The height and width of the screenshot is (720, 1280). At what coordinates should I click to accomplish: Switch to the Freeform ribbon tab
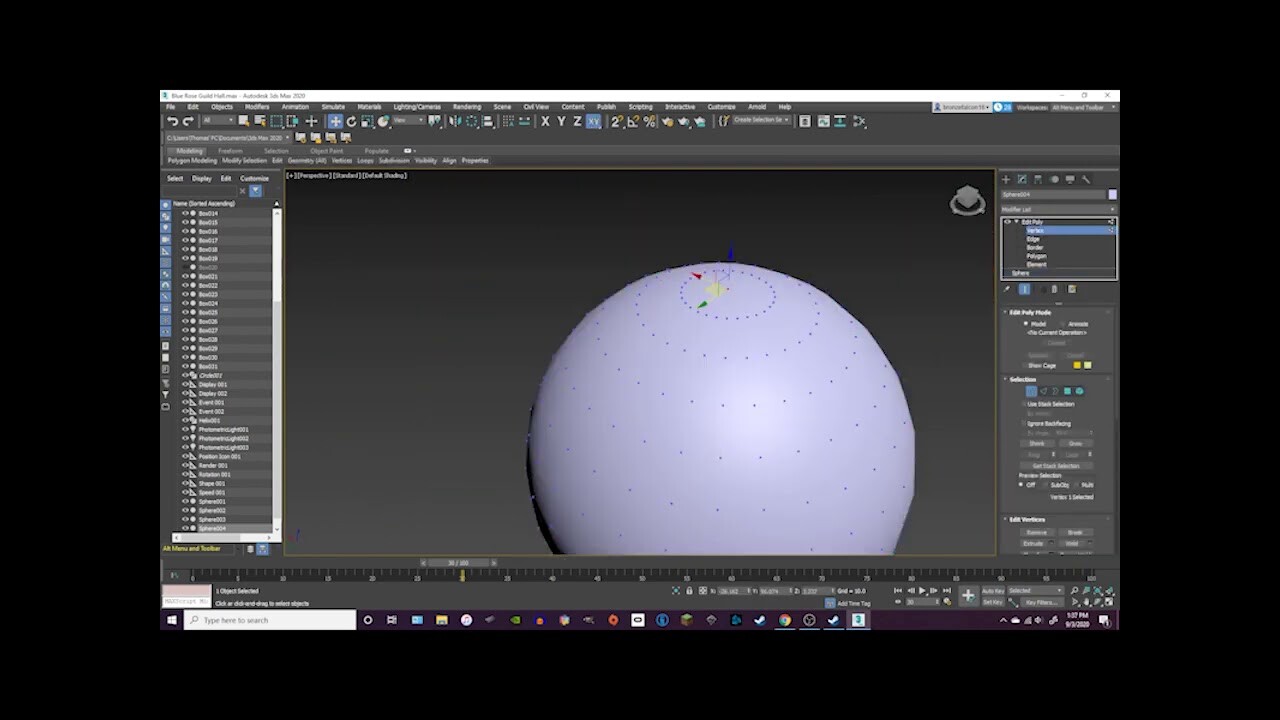click(230, 150)
